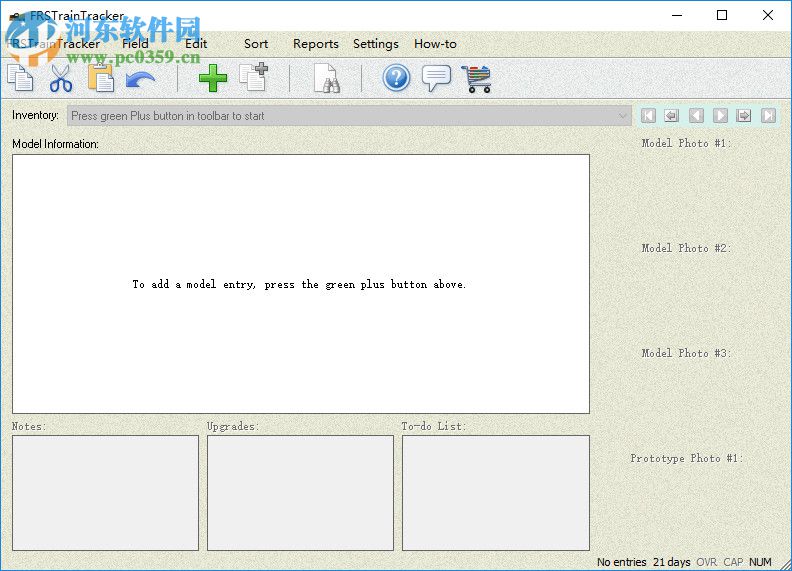Close the FRSTrainTracker window

click(x=768, y=15)
